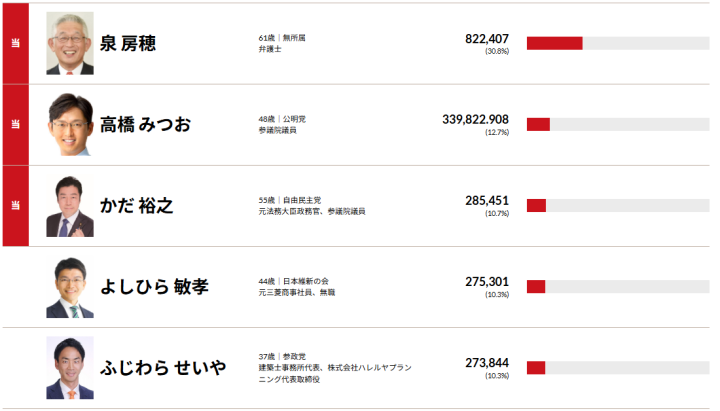Select candidate name かだ 裕之
Screen dimensions: 720x411
(137, 206)
